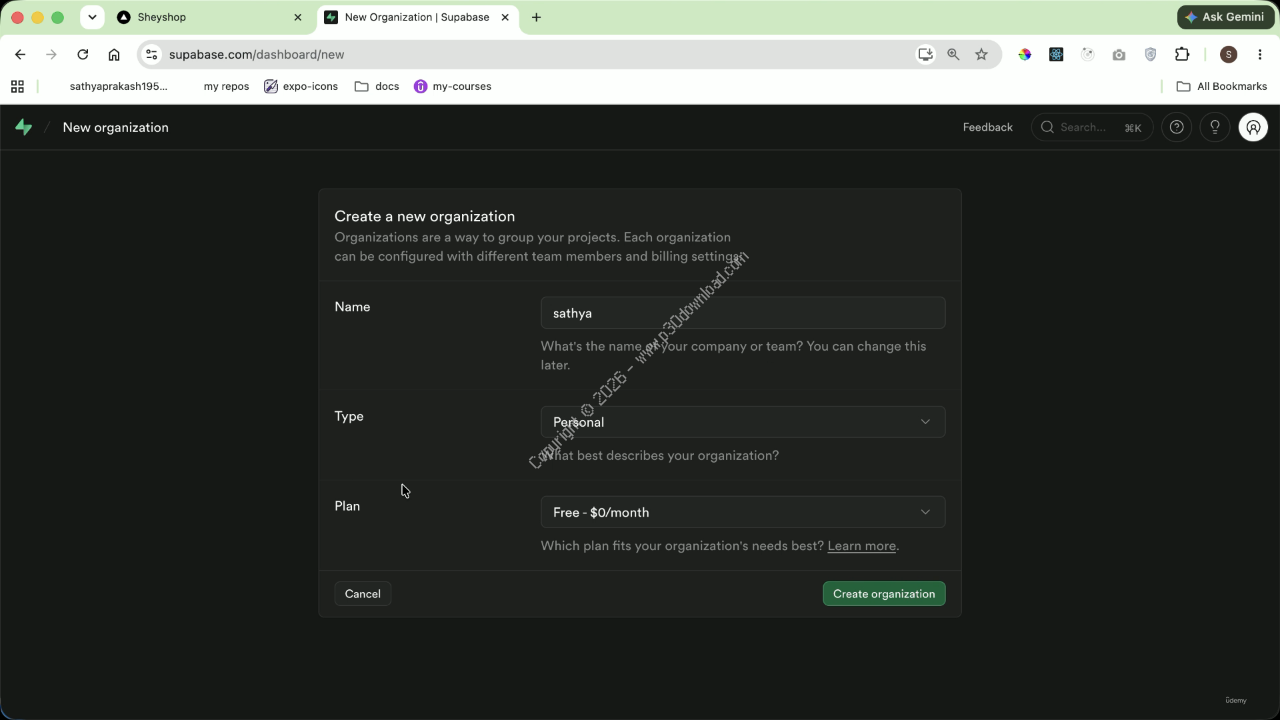The height and width of the screenshot is (720, 1280).
Task: Reload the Supabase page
Action: click(x=83, y=55)
